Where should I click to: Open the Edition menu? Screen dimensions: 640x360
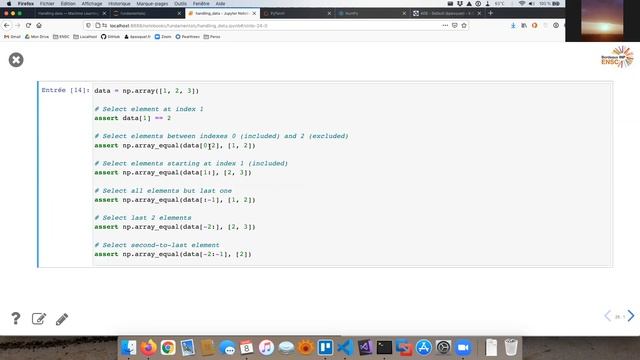coord(68,4)
